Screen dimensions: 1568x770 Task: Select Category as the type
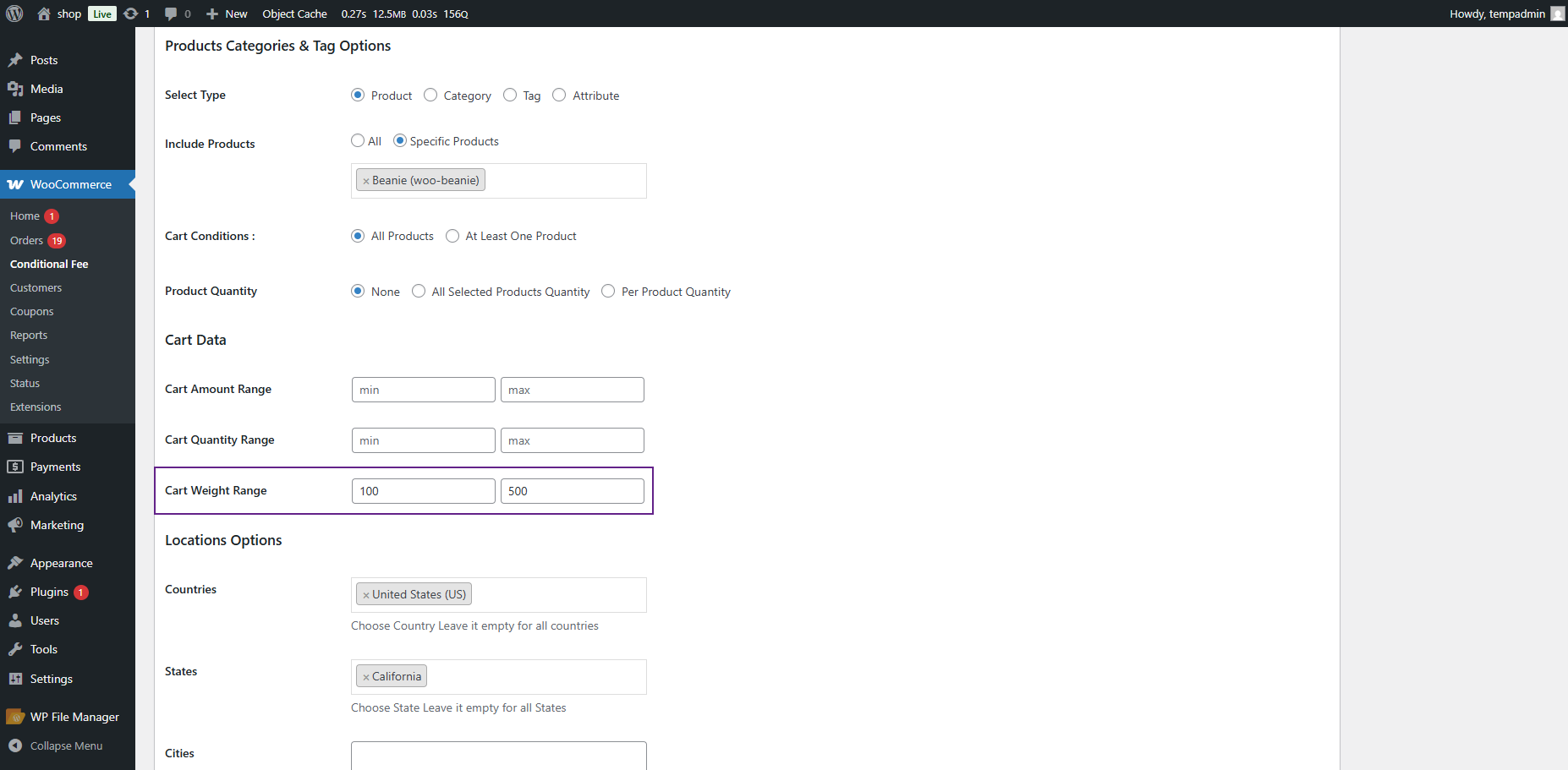[x=430, y=95]
